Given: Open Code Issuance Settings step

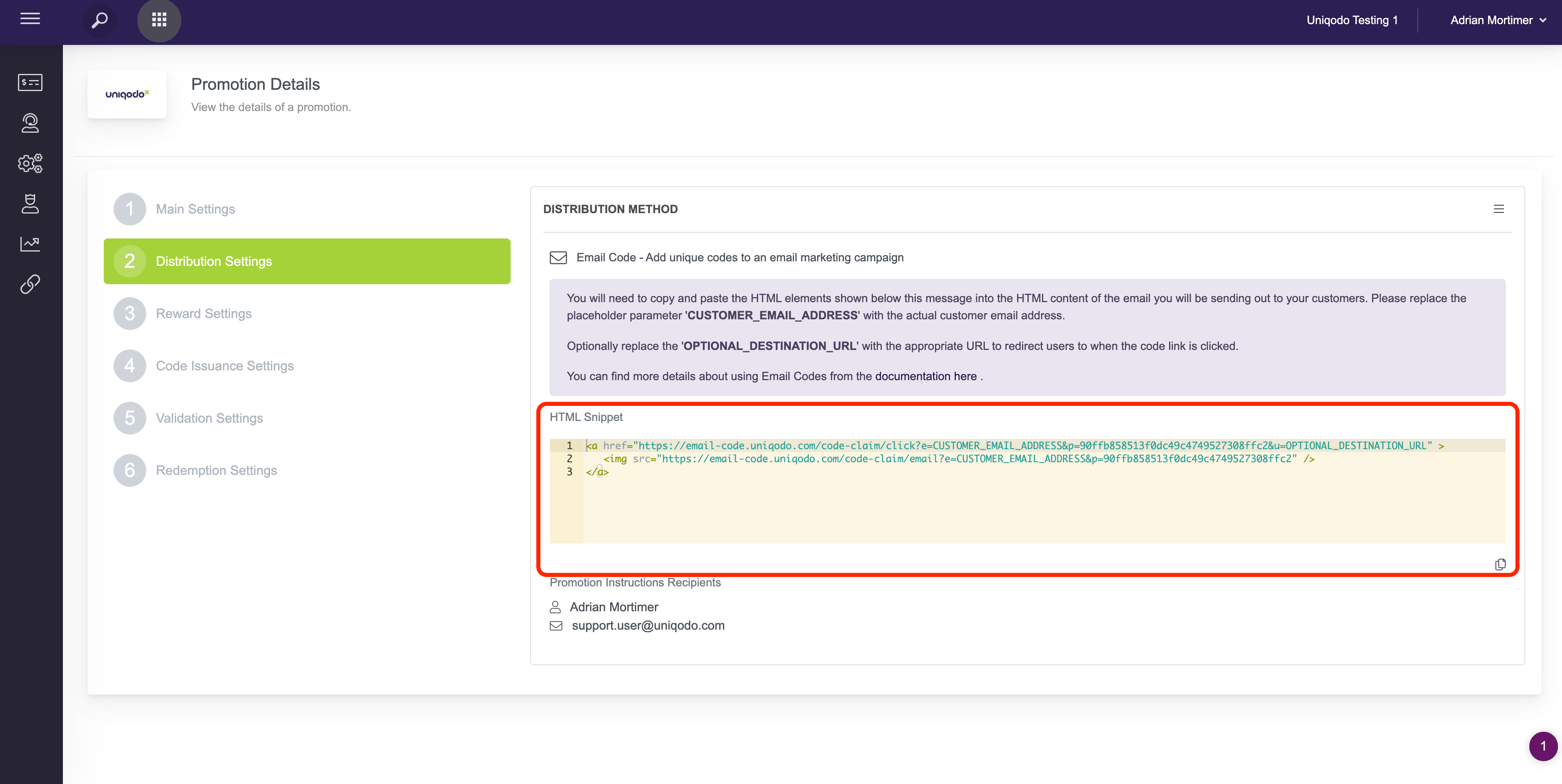Looking at the screenshot, I should tap(224, 365).
